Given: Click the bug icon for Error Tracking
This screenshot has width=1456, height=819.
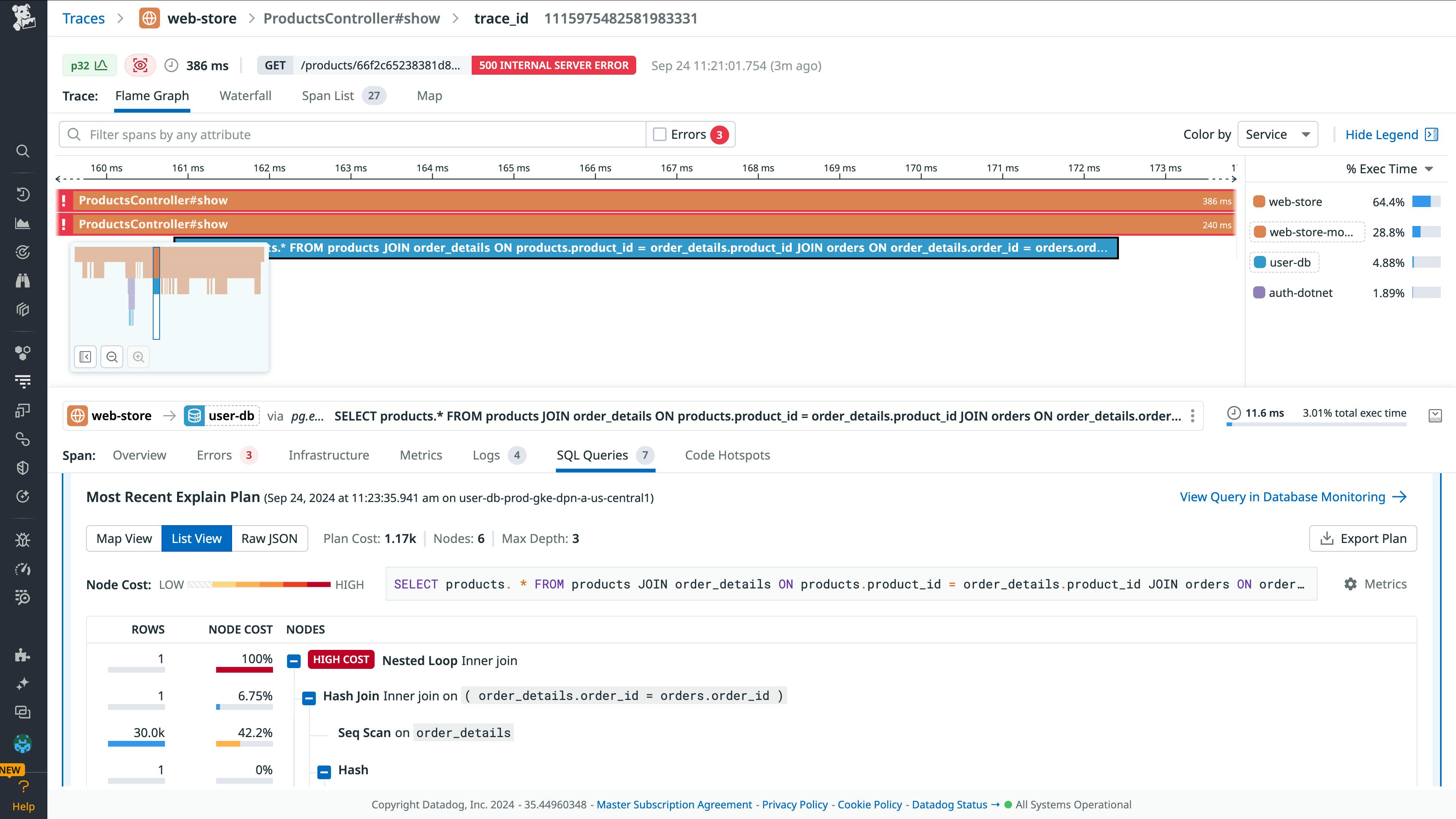Looking at the screenshot, I should click(x=23, y=540).
